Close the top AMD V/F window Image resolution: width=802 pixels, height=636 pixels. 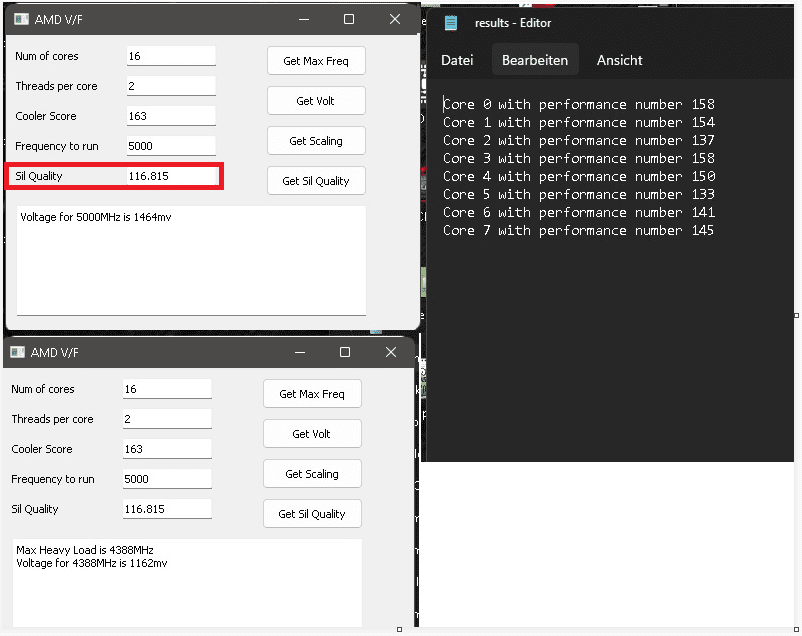point(395,19)
